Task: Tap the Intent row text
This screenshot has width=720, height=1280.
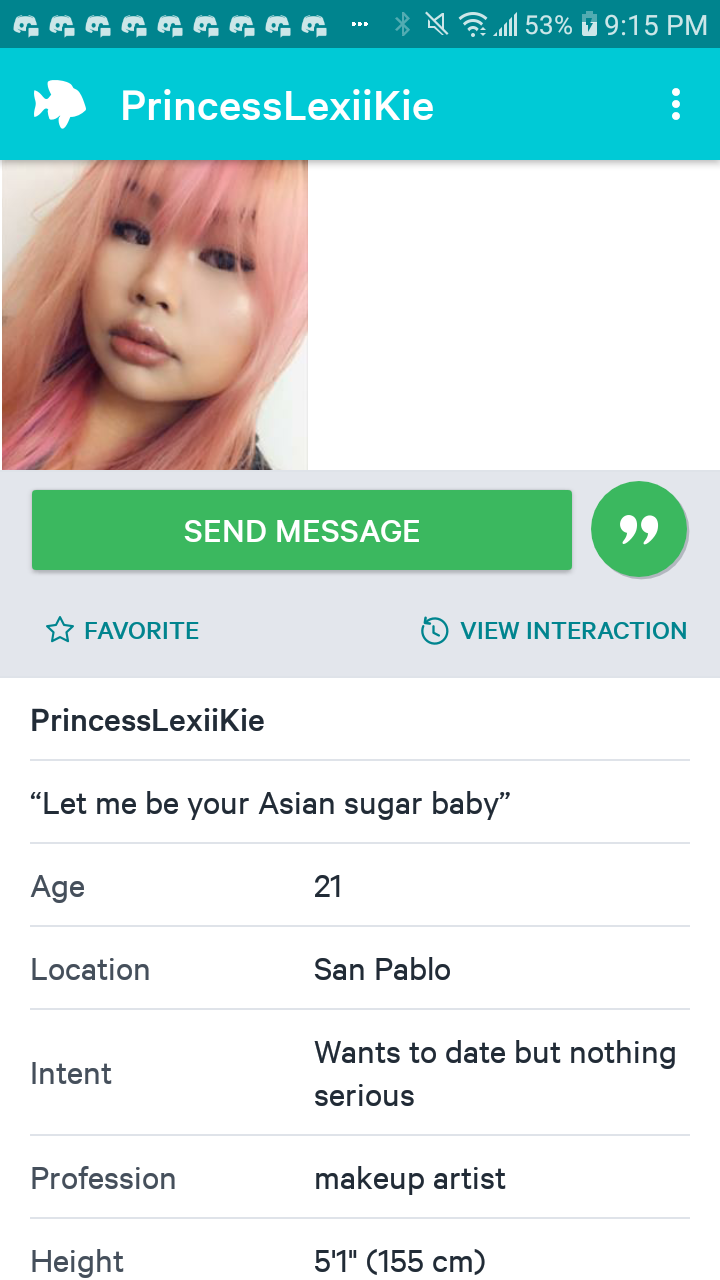Action: tap(495, 1073)
